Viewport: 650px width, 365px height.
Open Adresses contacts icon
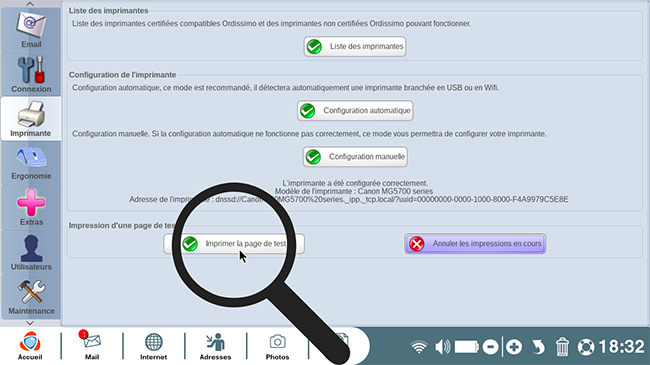coord(215,346)
